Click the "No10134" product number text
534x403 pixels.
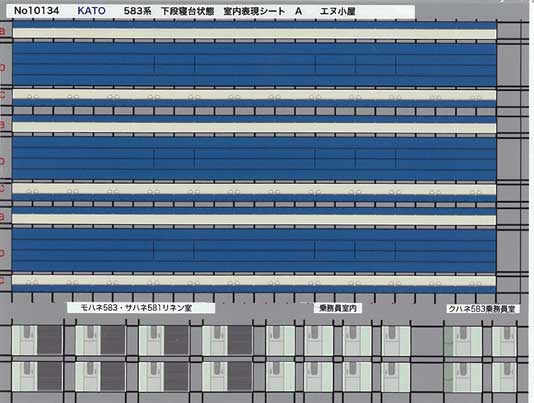(x=36, y=11)
